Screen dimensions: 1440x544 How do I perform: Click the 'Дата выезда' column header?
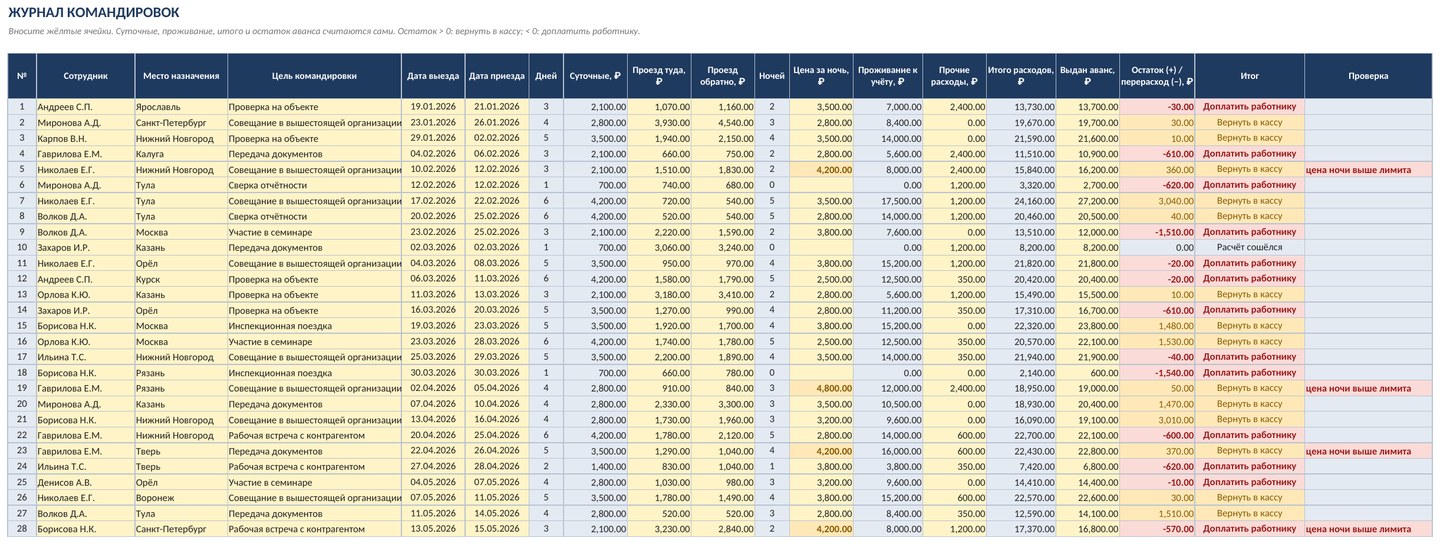pyautogui.click(x=433, y=76)
